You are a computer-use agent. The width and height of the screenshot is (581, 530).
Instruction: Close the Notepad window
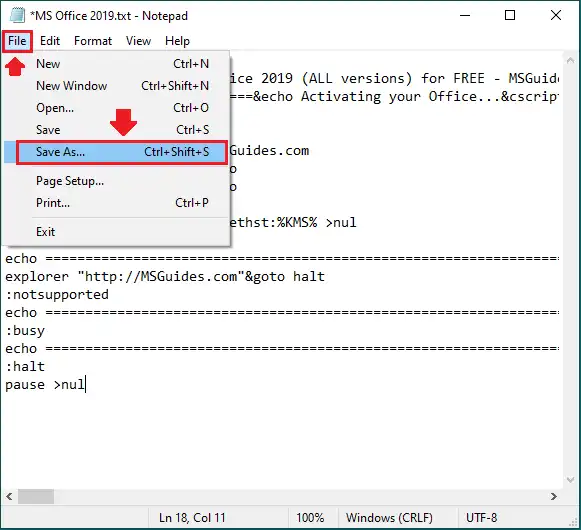tap(555, 15)
